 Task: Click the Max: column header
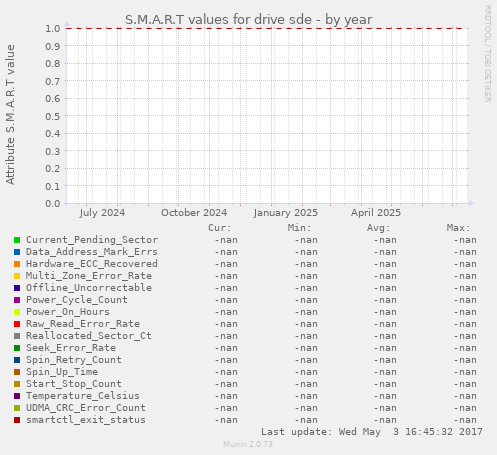coord(458,228)
